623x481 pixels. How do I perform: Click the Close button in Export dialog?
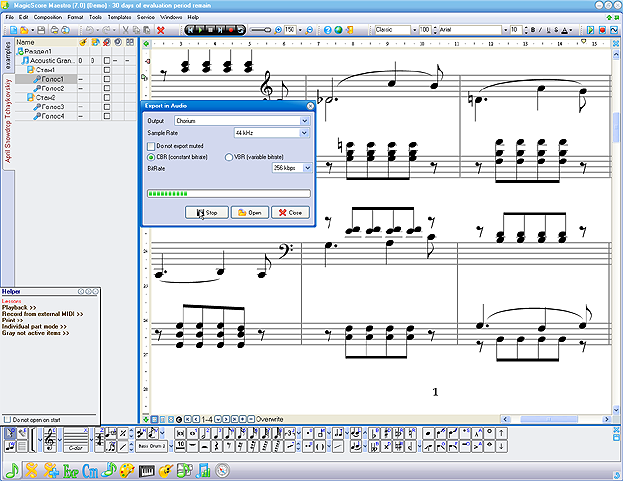290,213
